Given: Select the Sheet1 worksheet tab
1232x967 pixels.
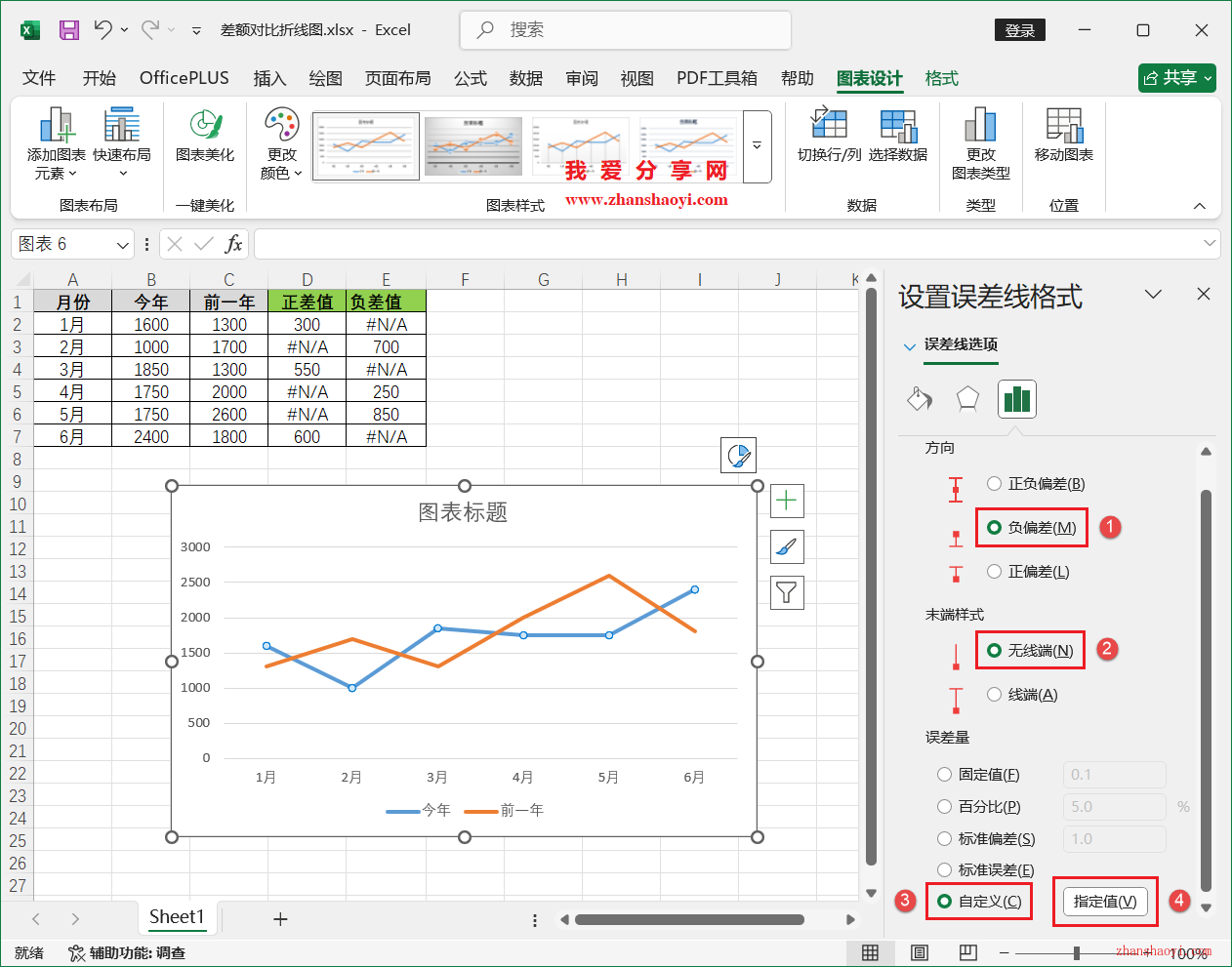Looking at the screenshot, I should [x=178, y=917].
